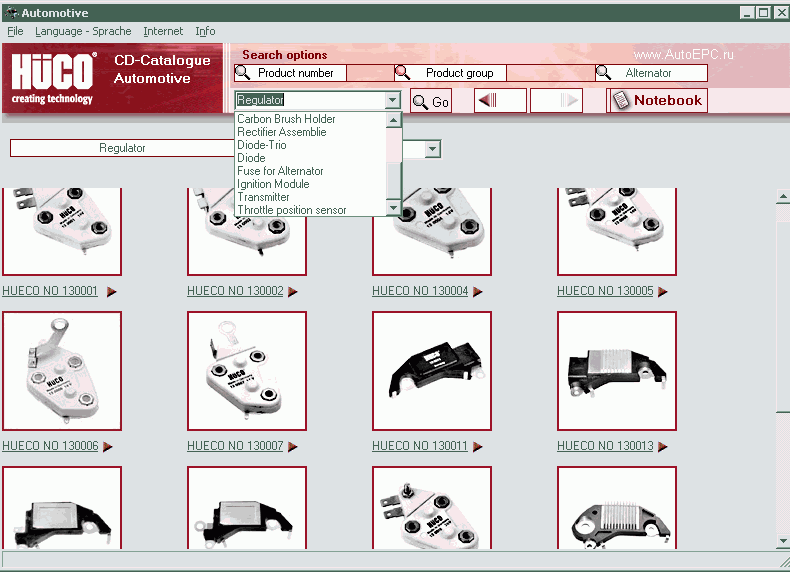Click the Regulator heading field
This screenshot has width=790, height=572.
(x=122, y=148)
